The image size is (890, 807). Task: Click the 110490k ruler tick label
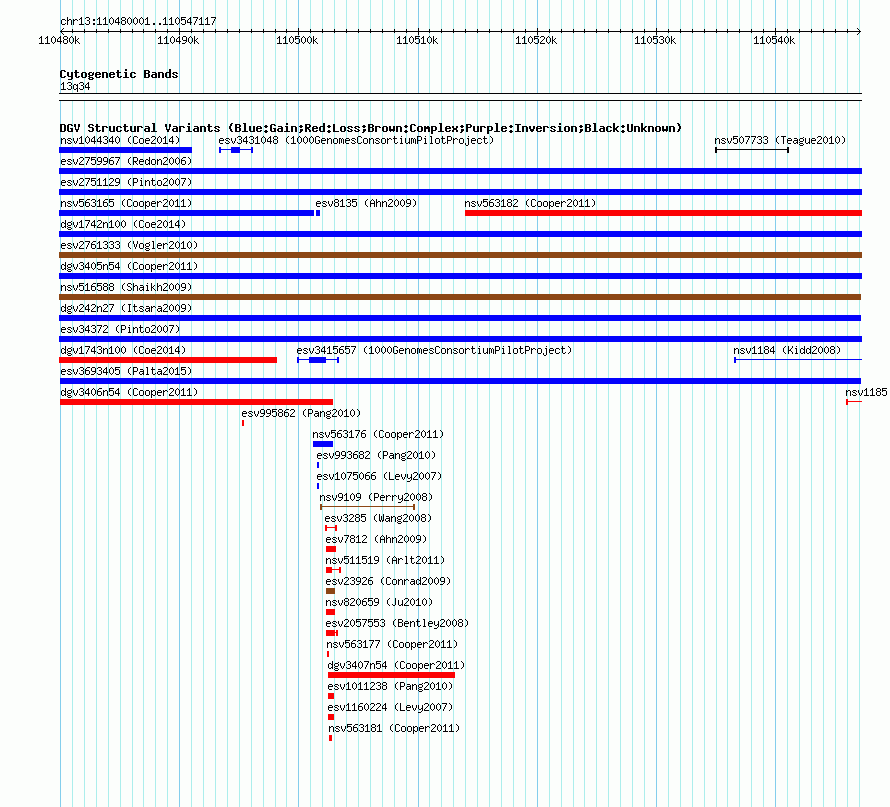point(178,40)
